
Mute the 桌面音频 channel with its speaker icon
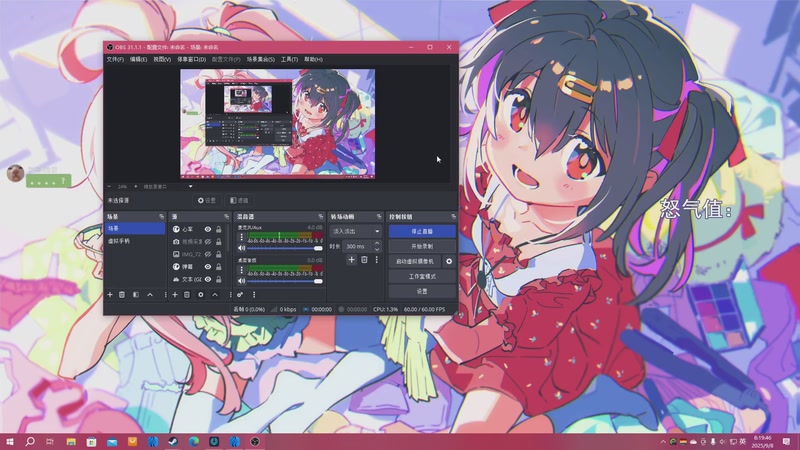coord(241,281)
